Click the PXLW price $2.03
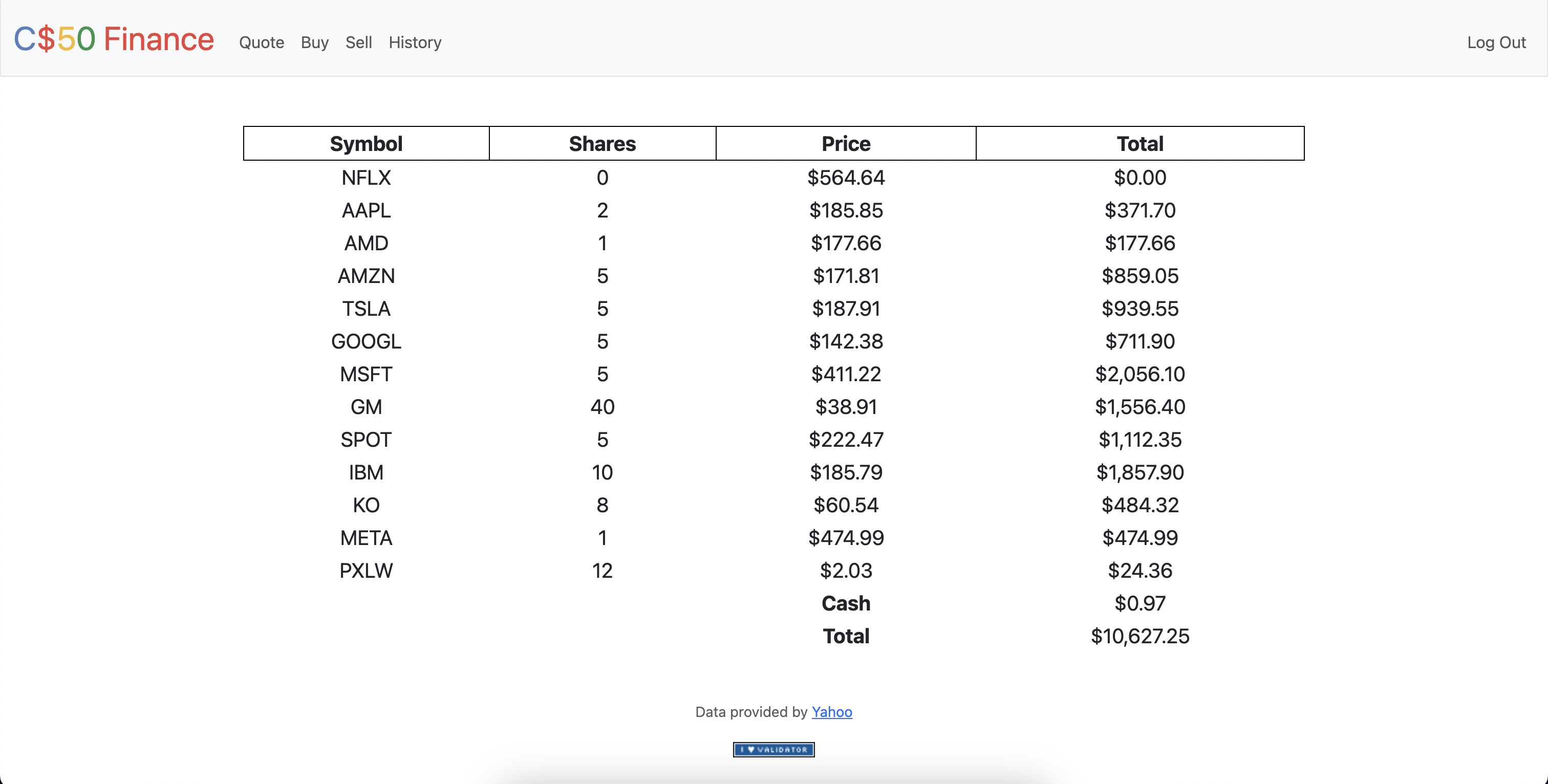 point(846,570)
